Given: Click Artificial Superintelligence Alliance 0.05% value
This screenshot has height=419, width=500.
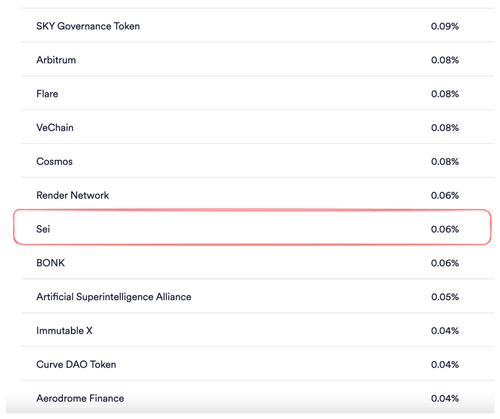Looking at the screenshot, I should click(x=445, y=297).
